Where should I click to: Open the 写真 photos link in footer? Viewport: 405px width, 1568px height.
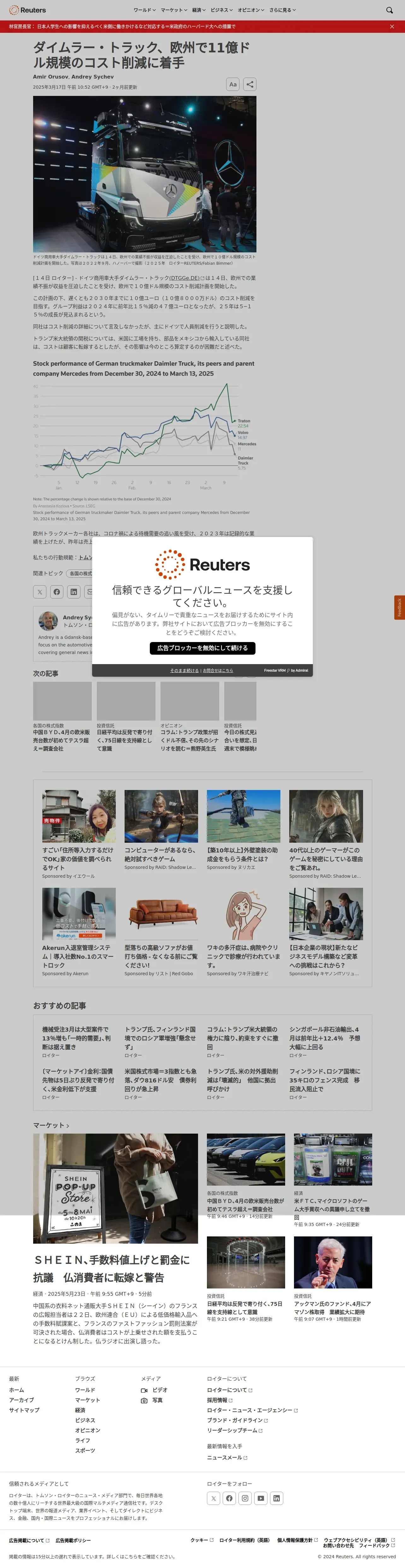[x=152, y=1400]
